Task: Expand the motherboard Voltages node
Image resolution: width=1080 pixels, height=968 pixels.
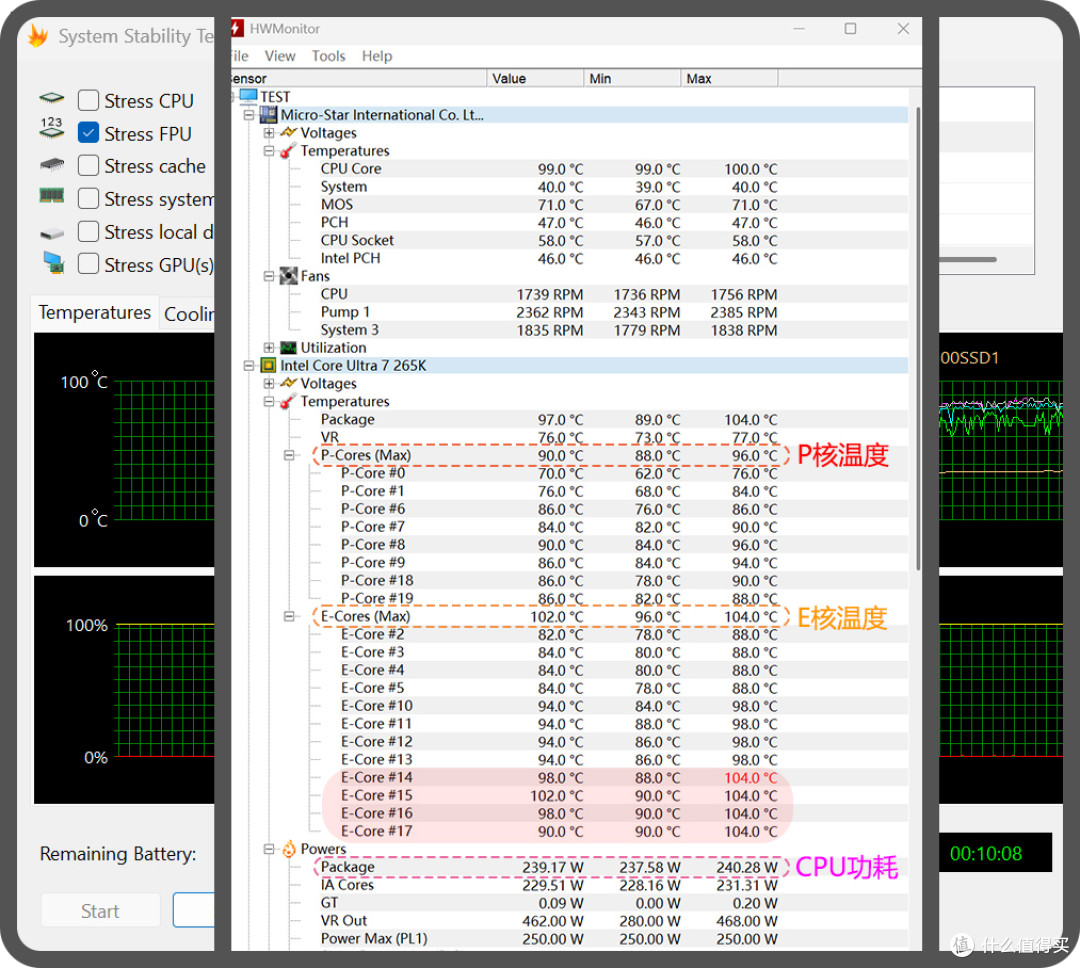Action: point(269,132)
